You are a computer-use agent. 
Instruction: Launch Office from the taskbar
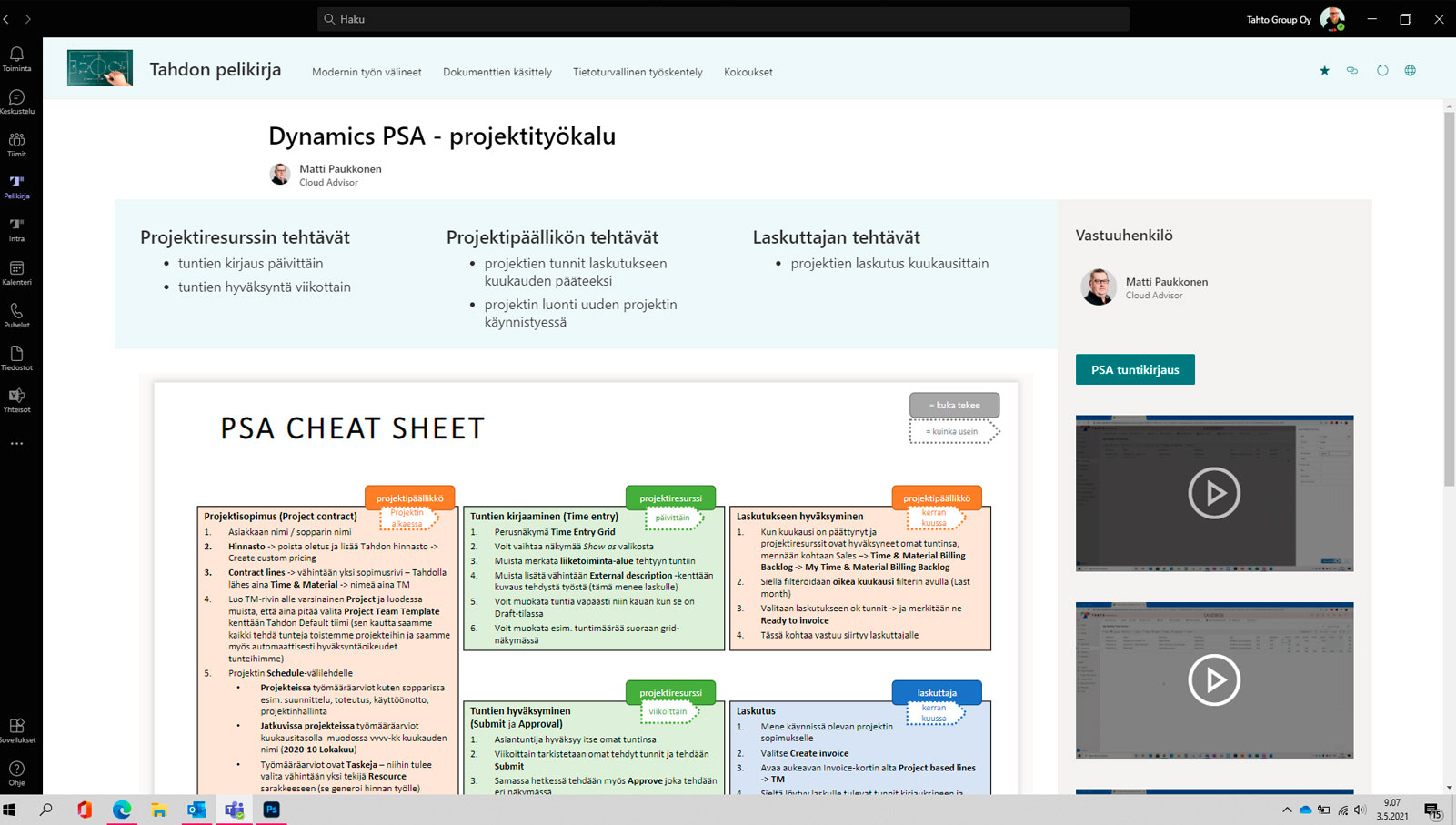pyautogui.click(x=85, y=810)
